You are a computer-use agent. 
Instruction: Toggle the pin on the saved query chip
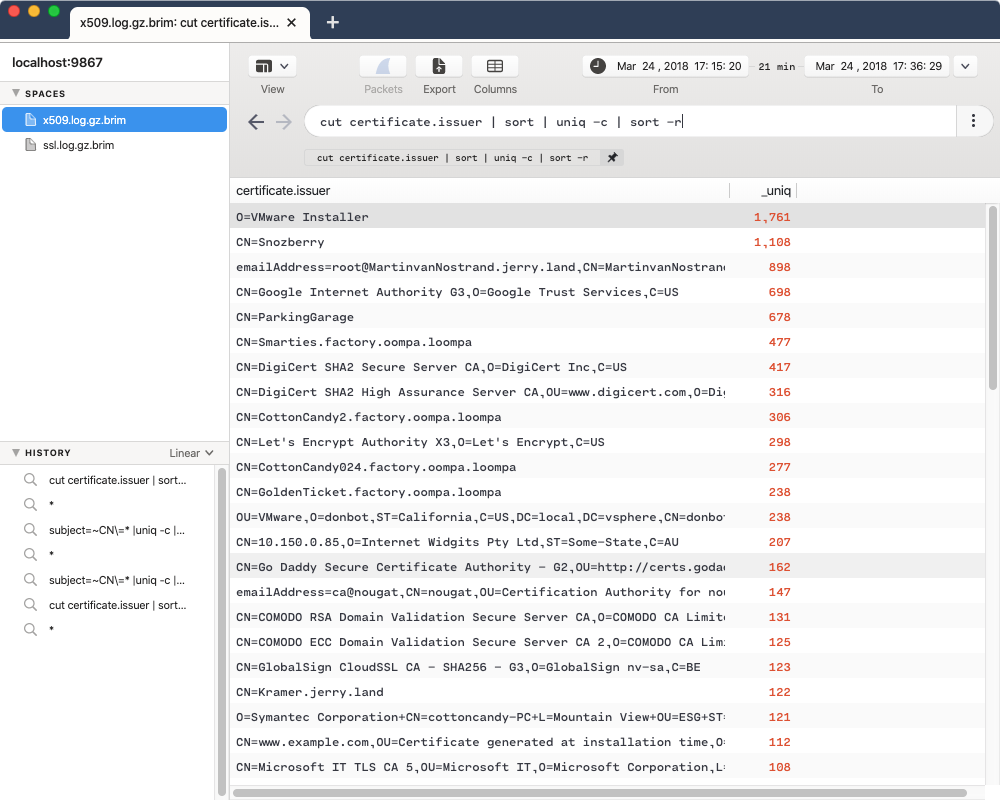pos(611,157)
